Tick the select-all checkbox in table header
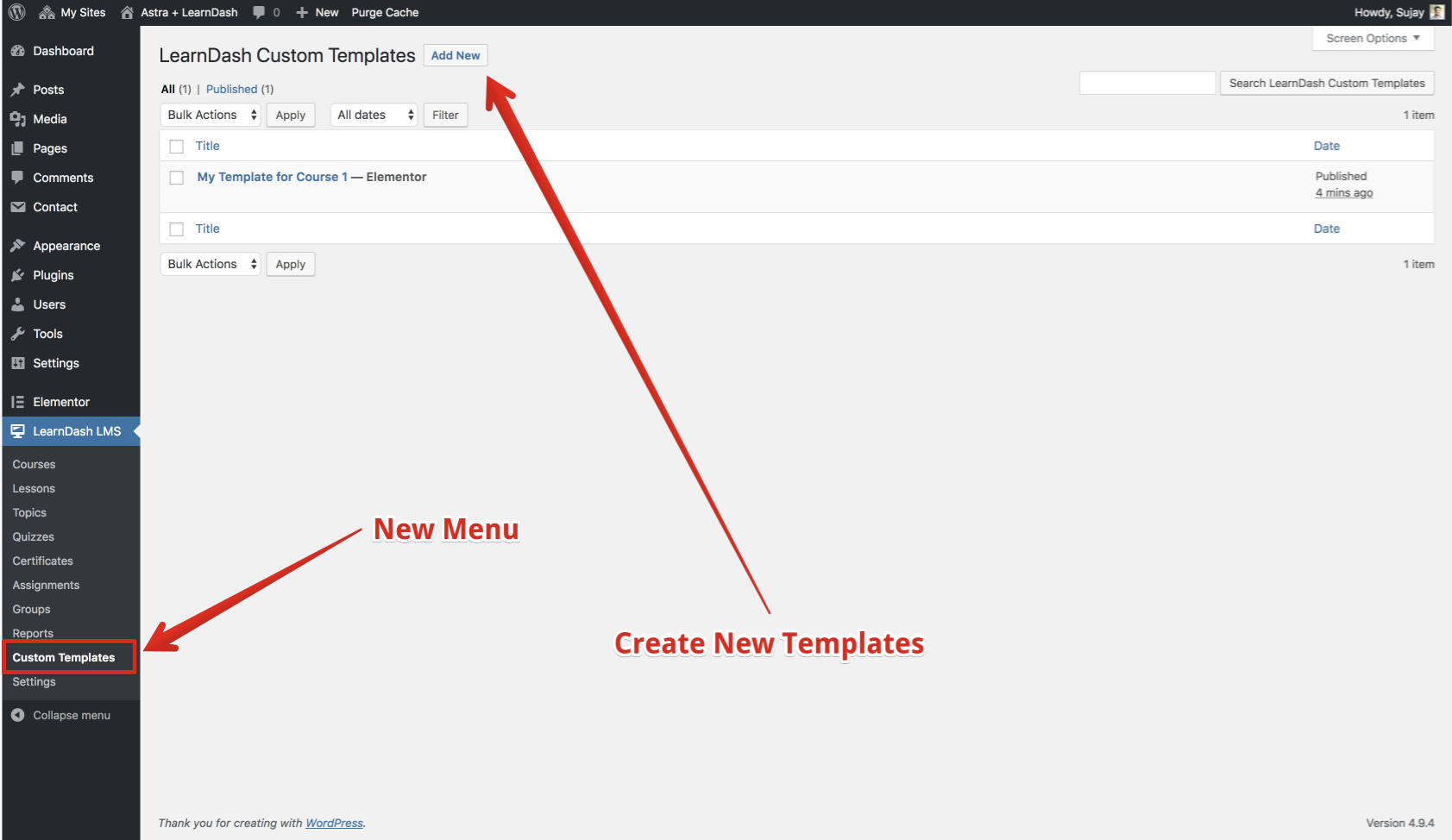 [x=177, y=147]
